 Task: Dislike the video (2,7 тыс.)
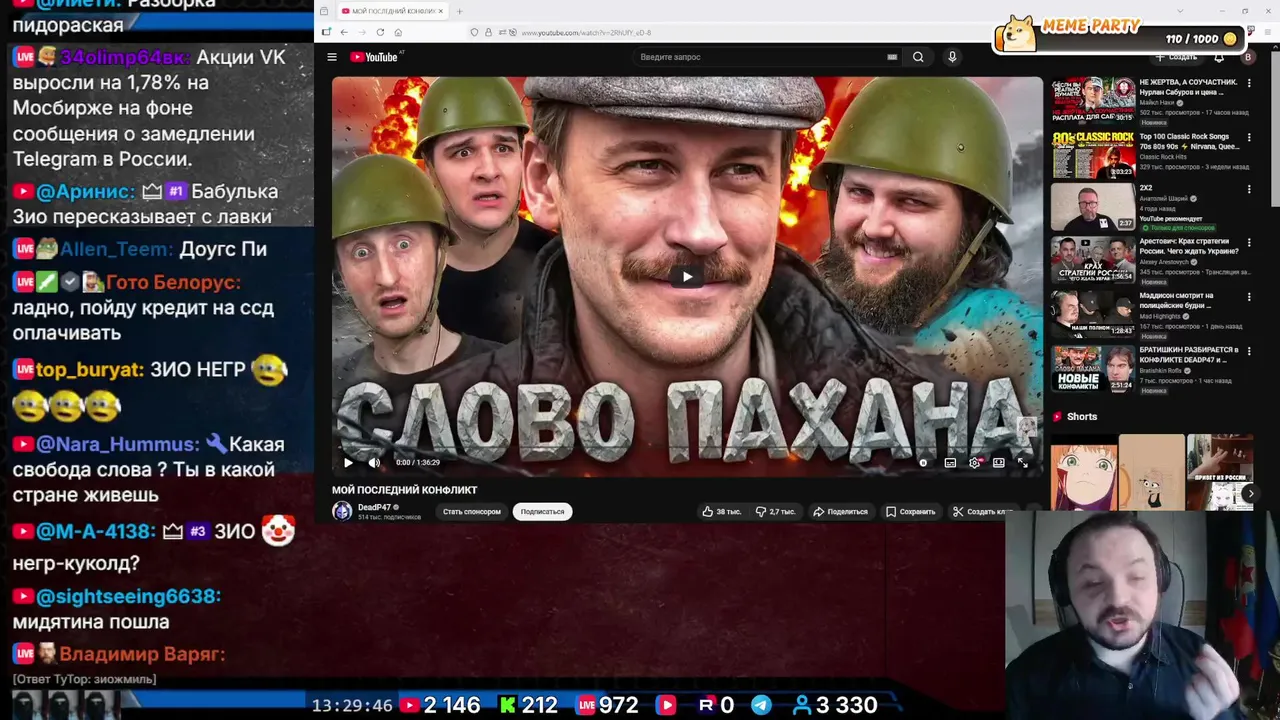click(775, 511)
